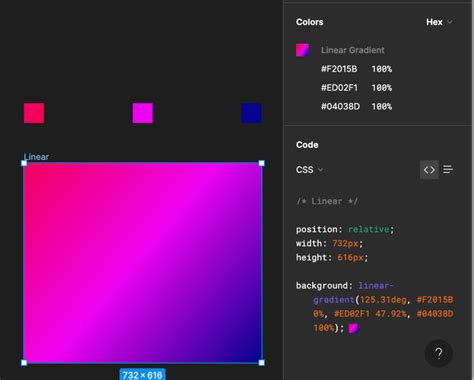Click the /* Linear */ comment line
Screen dimensions: 474x380
point(327,201)
